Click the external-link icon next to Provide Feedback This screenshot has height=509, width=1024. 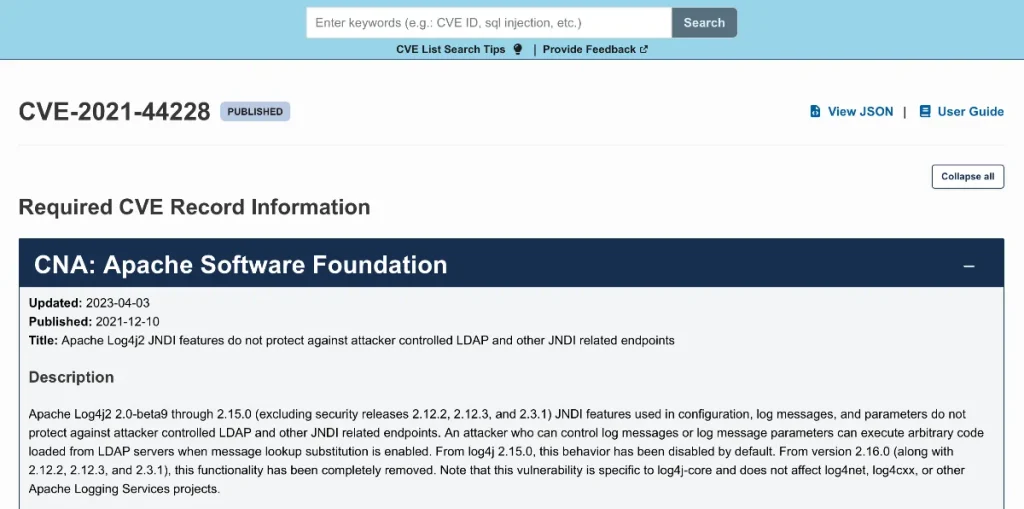[x=644, y=49]
